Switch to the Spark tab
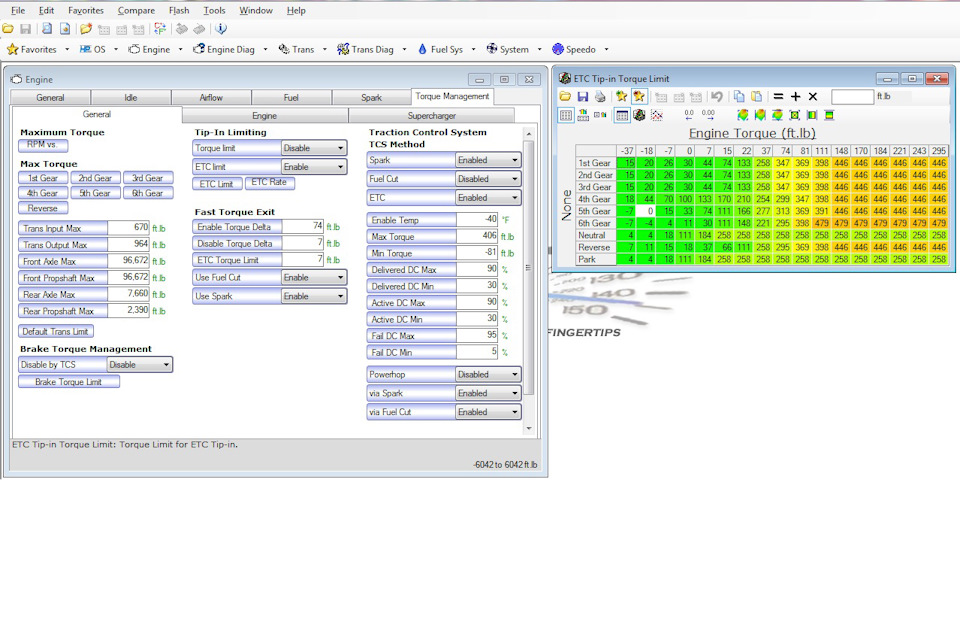960x634 pixels. coord(371,98)
